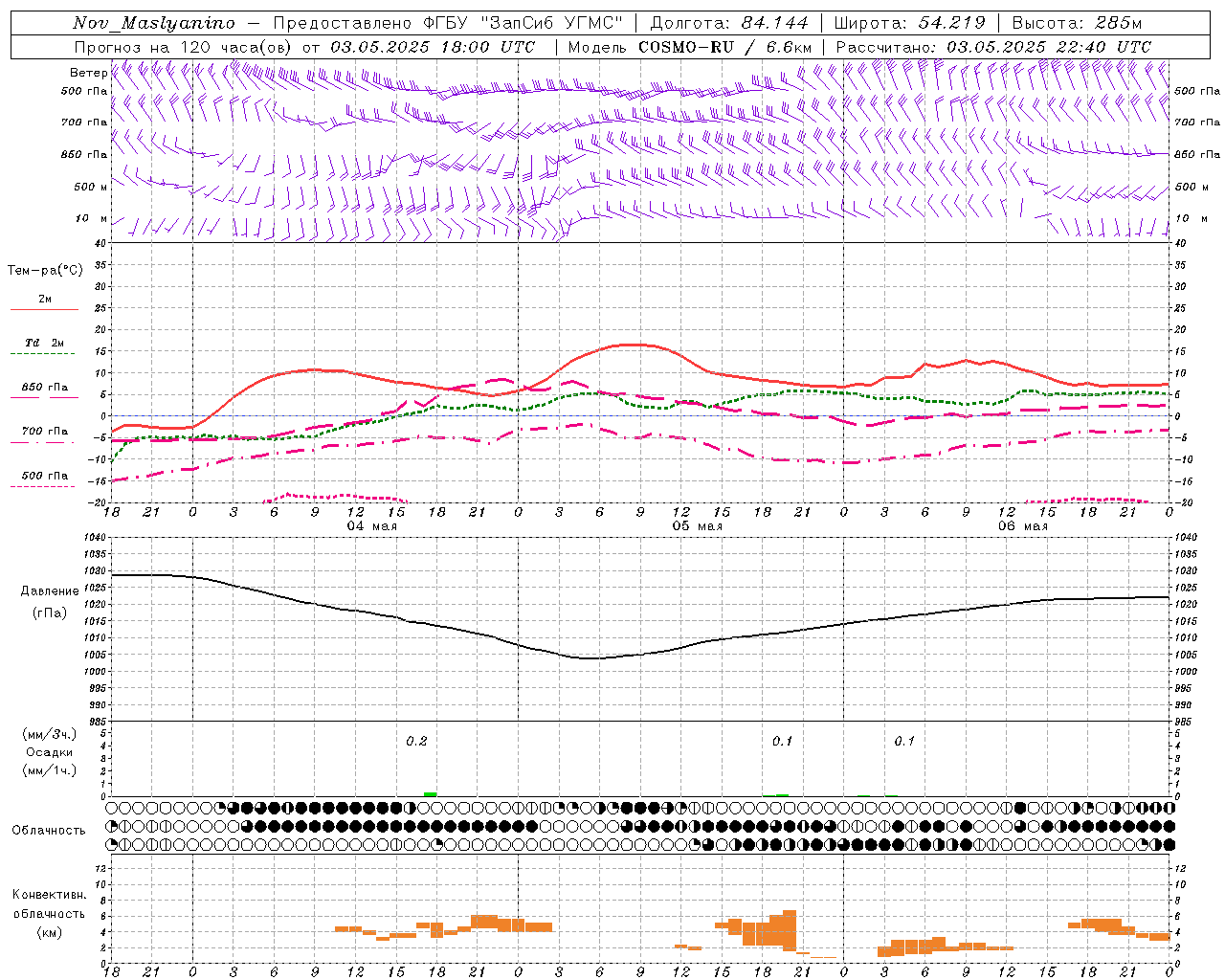Click the 700 гПа entry in temperature legend
The image size is (1225, 980).
44,431
